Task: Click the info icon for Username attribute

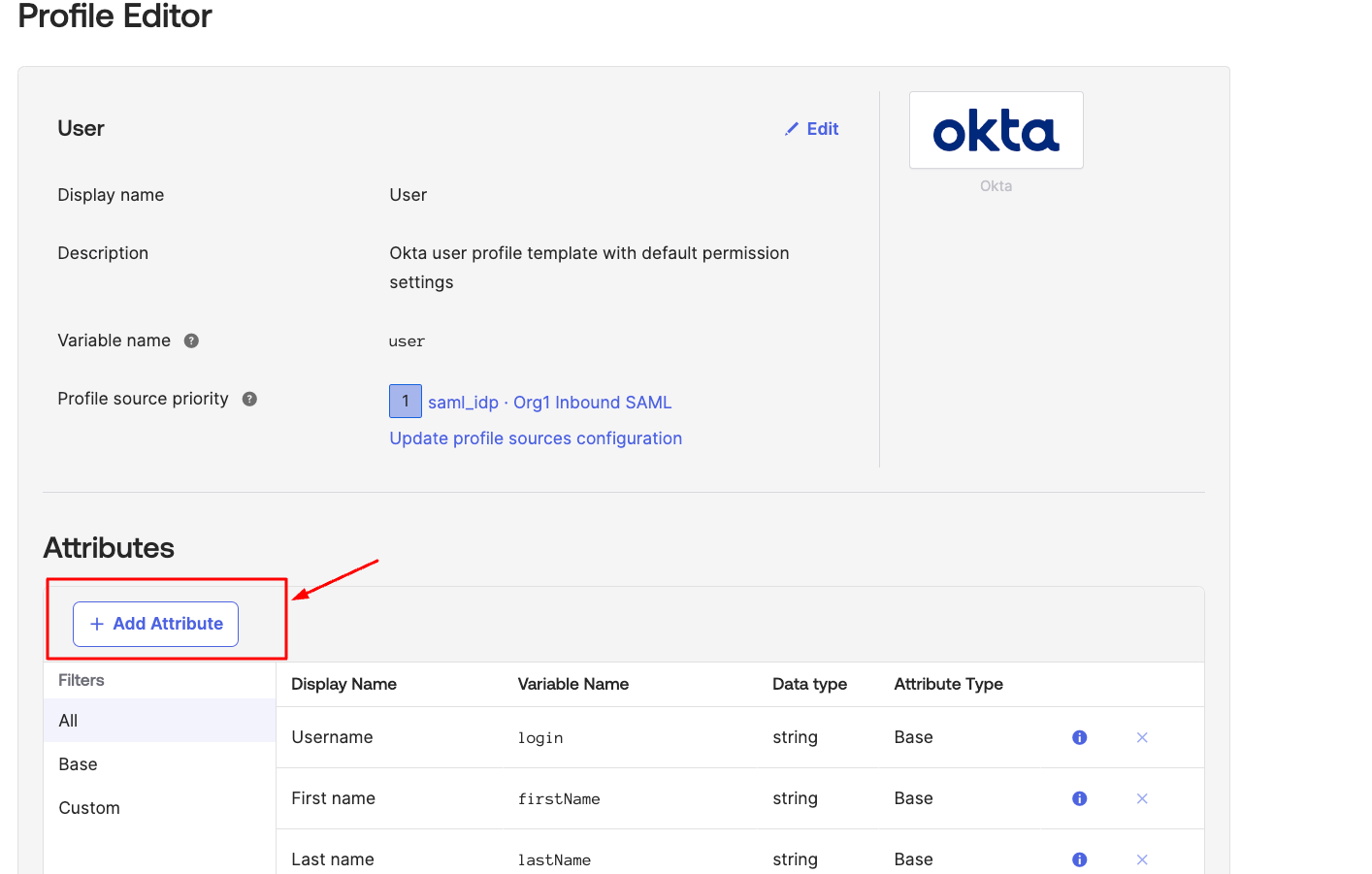Action: pos(1079,737)
